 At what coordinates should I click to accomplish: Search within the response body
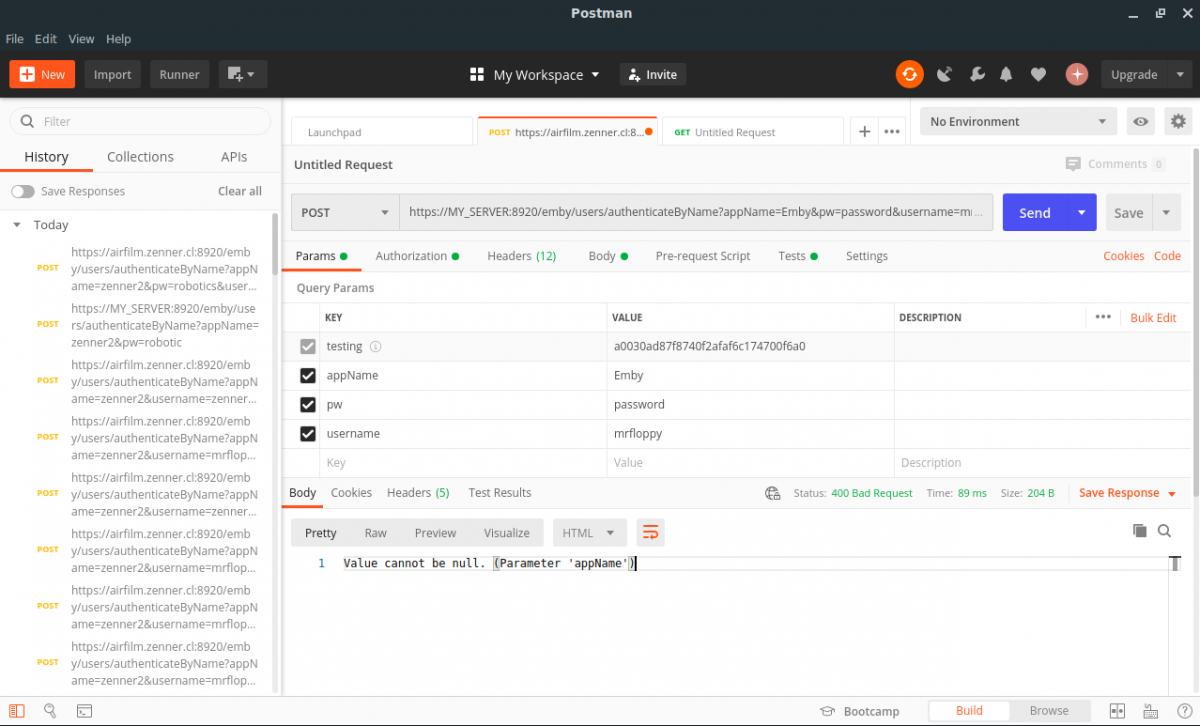[1164, 531]
